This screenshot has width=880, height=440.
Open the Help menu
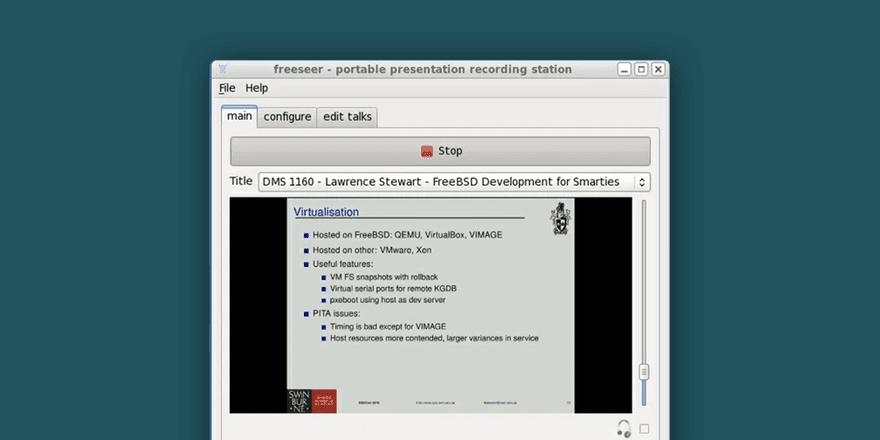257,88
